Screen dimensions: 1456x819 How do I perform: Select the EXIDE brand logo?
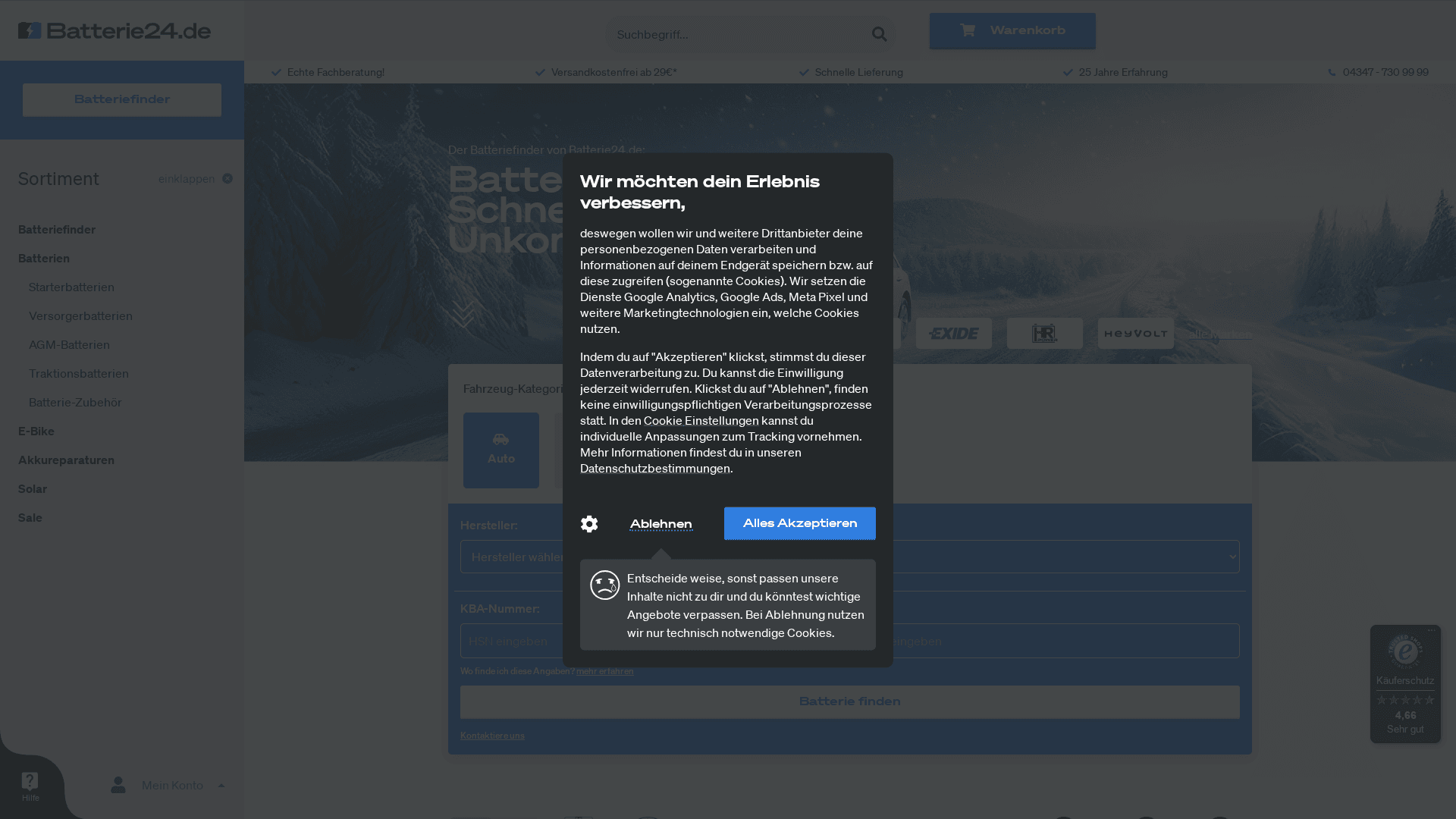tap(953, 333)
